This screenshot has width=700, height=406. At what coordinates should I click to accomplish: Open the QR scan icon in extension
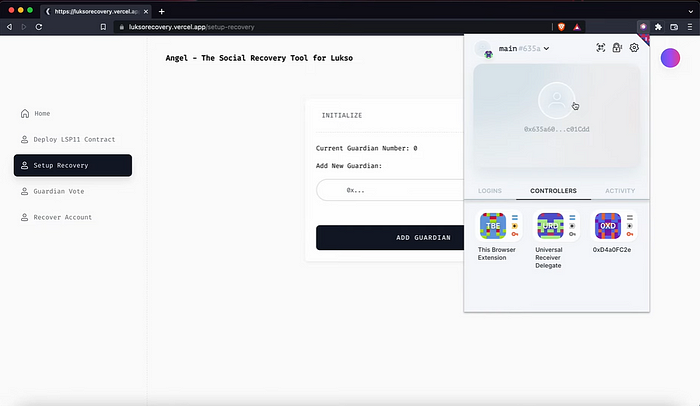click(x=600, y=48)
